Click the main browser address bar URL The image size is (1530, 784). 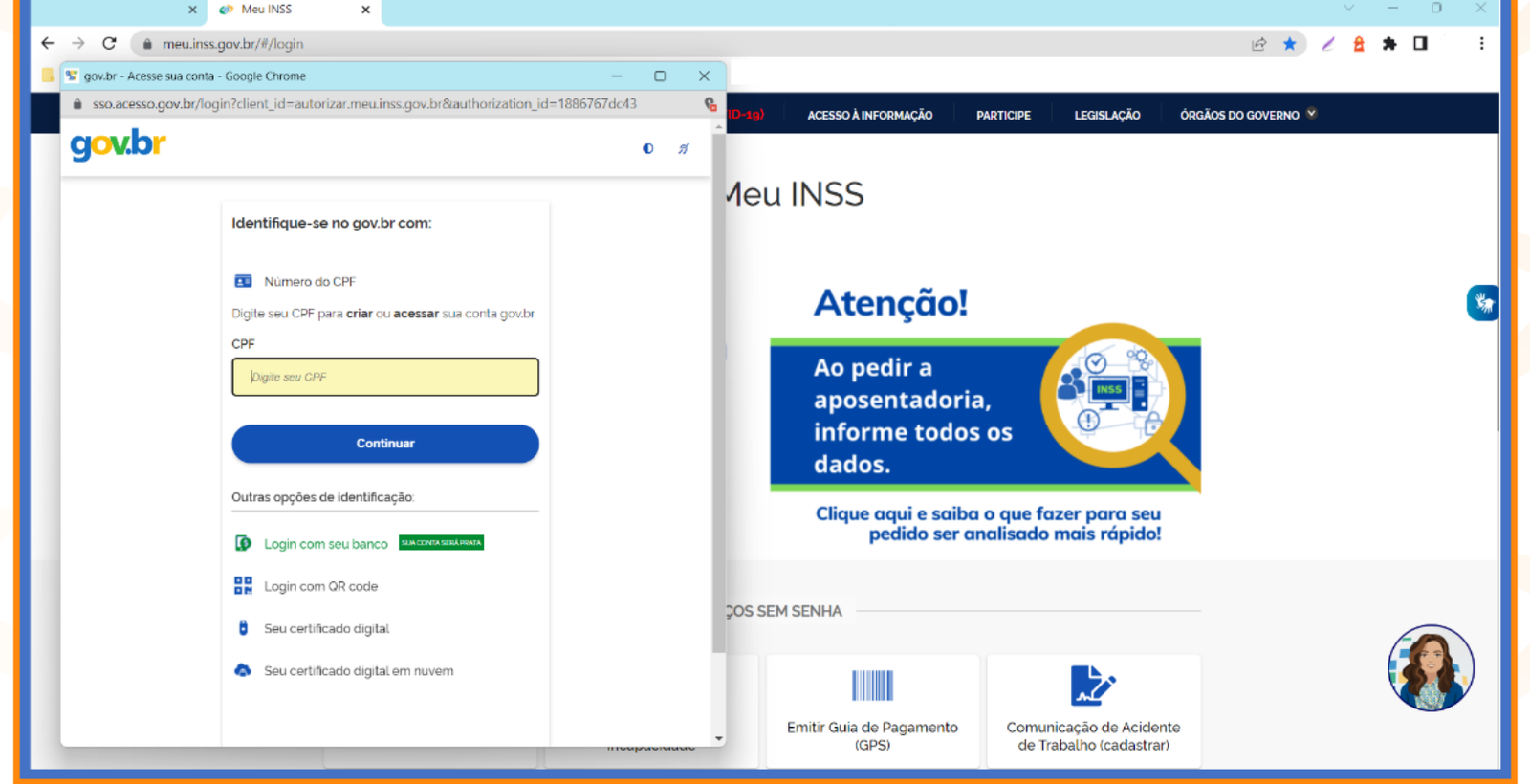(233, 44)
